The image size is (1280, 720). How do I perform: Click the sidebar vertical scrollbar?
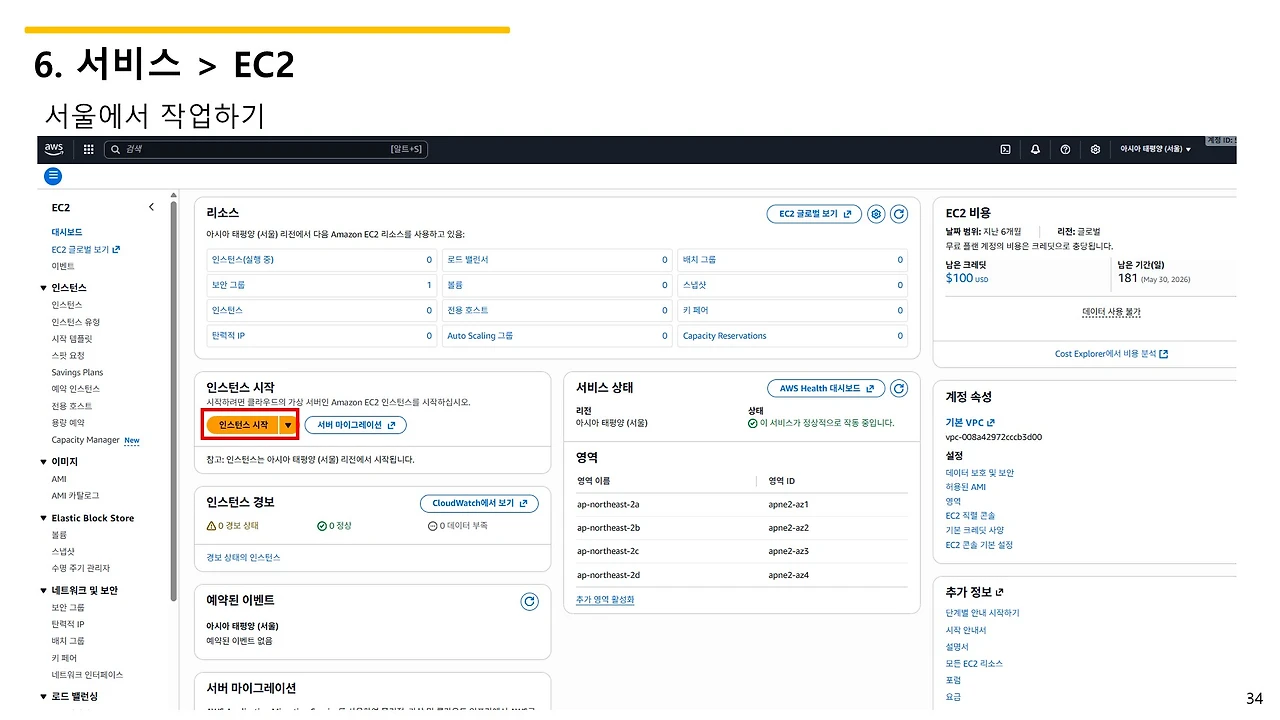click(174, 400)
